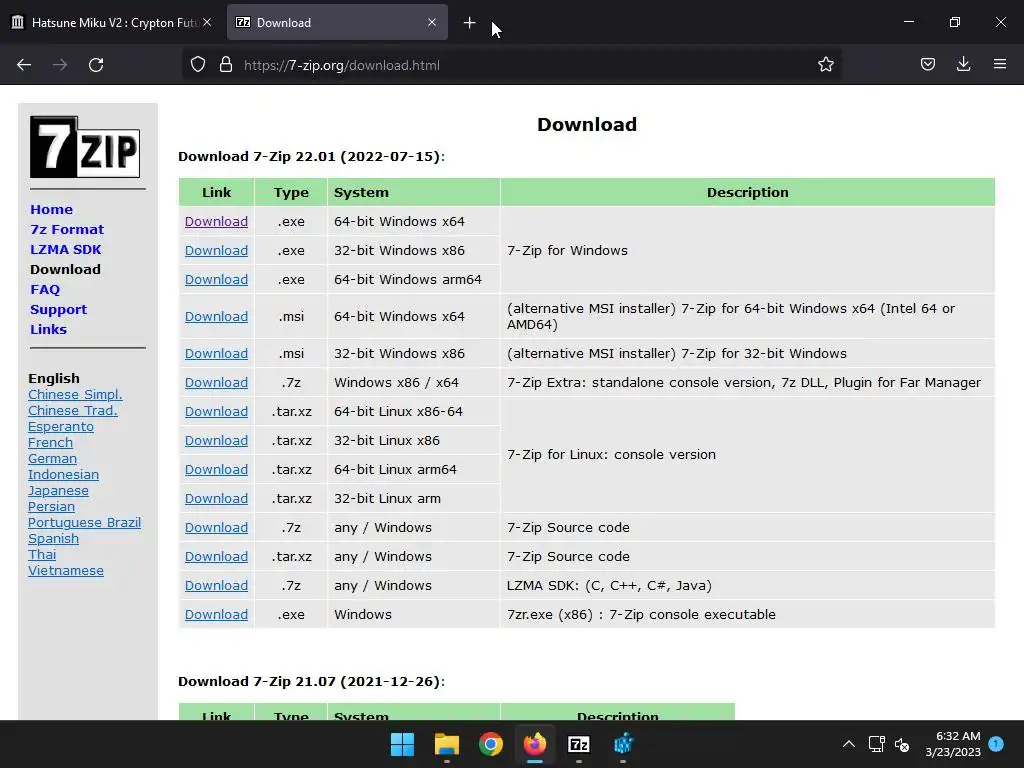The image size is (1024, 768).
Task: Download .msi for 64-bit Windows x64
Action: click(216, 316)
